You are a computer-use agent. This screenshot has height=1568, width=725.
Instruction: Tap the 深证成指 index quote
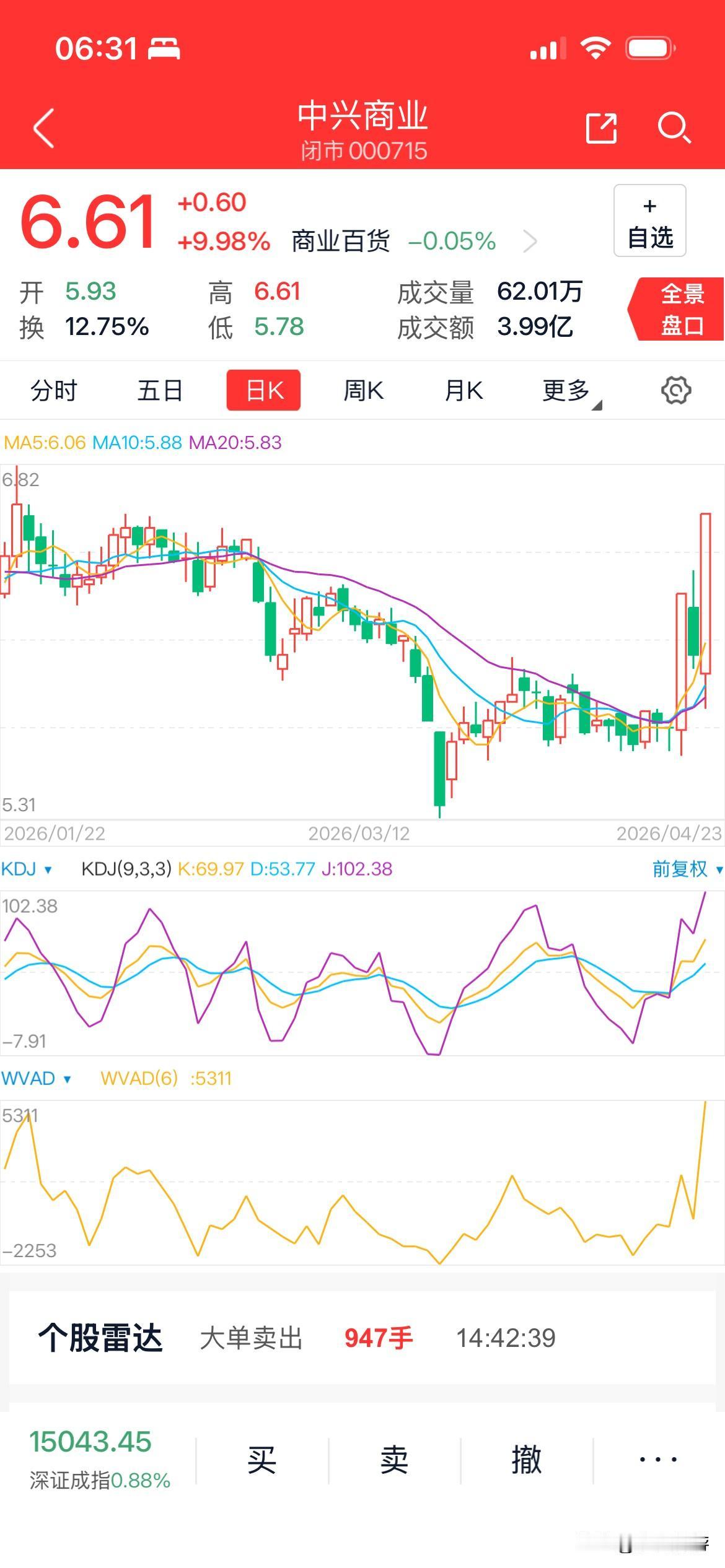(99, 1460)
